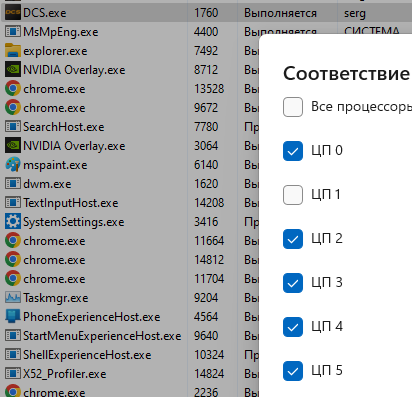Select the TextInputHost.exe process name

coord(71,203)
